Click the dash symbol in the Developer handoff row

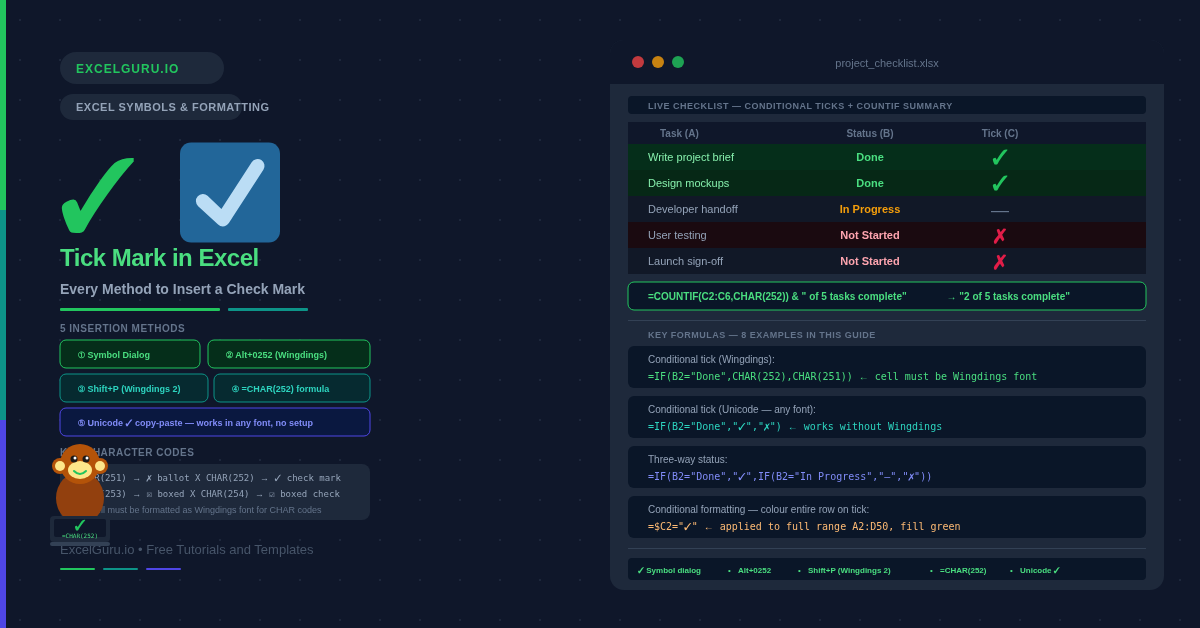point(999,210)
